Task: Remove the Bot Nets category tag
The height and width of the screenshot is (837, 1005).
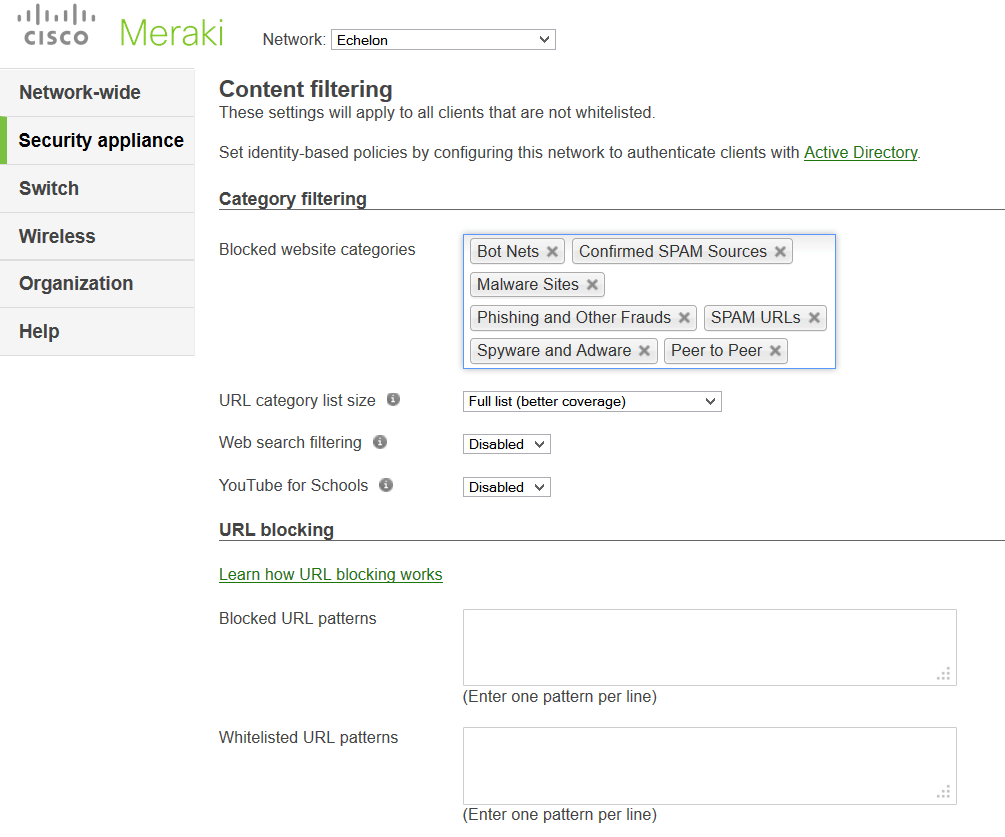Action: click(x=552, y=252)
